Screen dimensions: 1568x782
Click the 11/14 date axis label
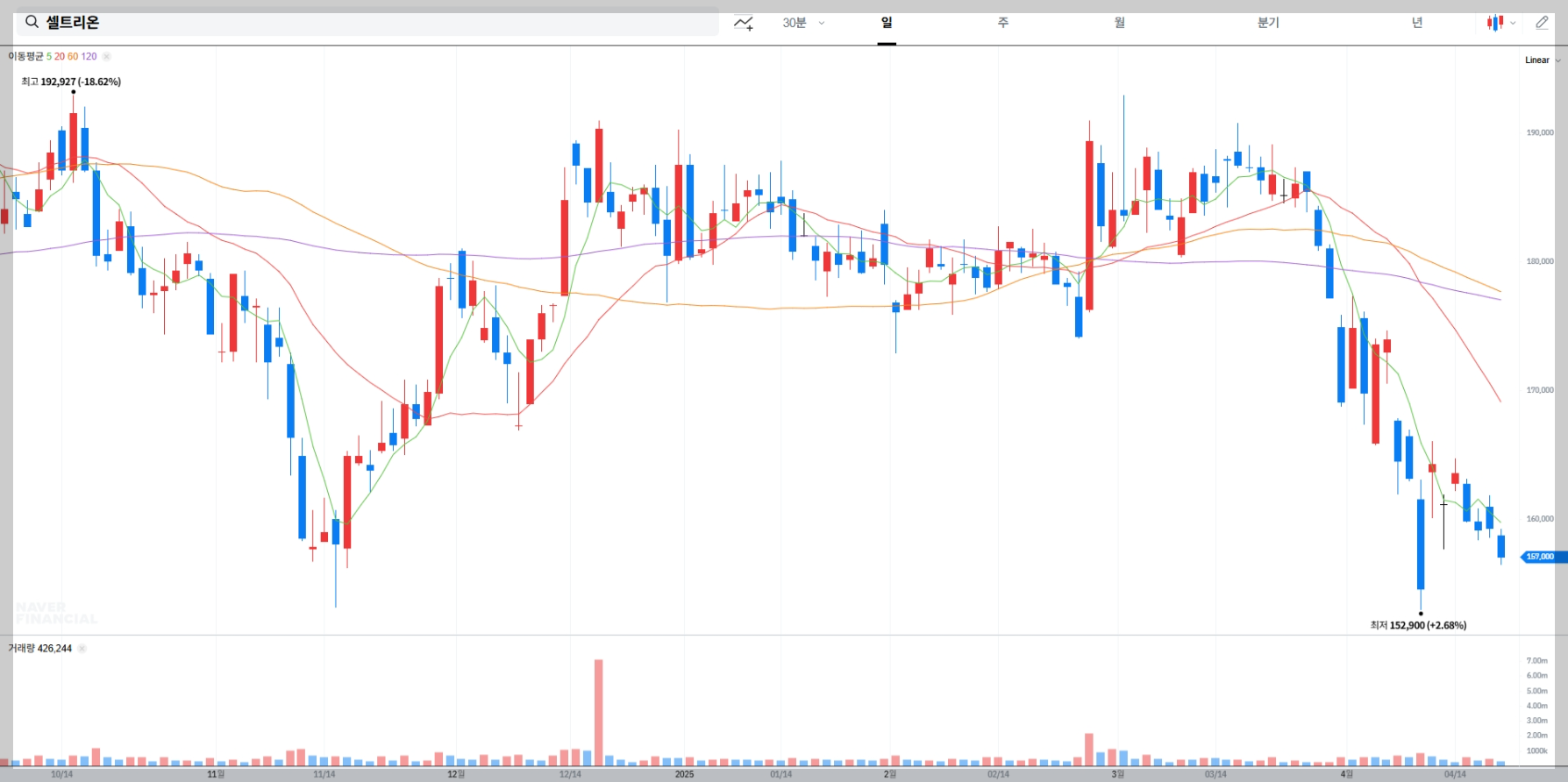[x=324, y=774]
